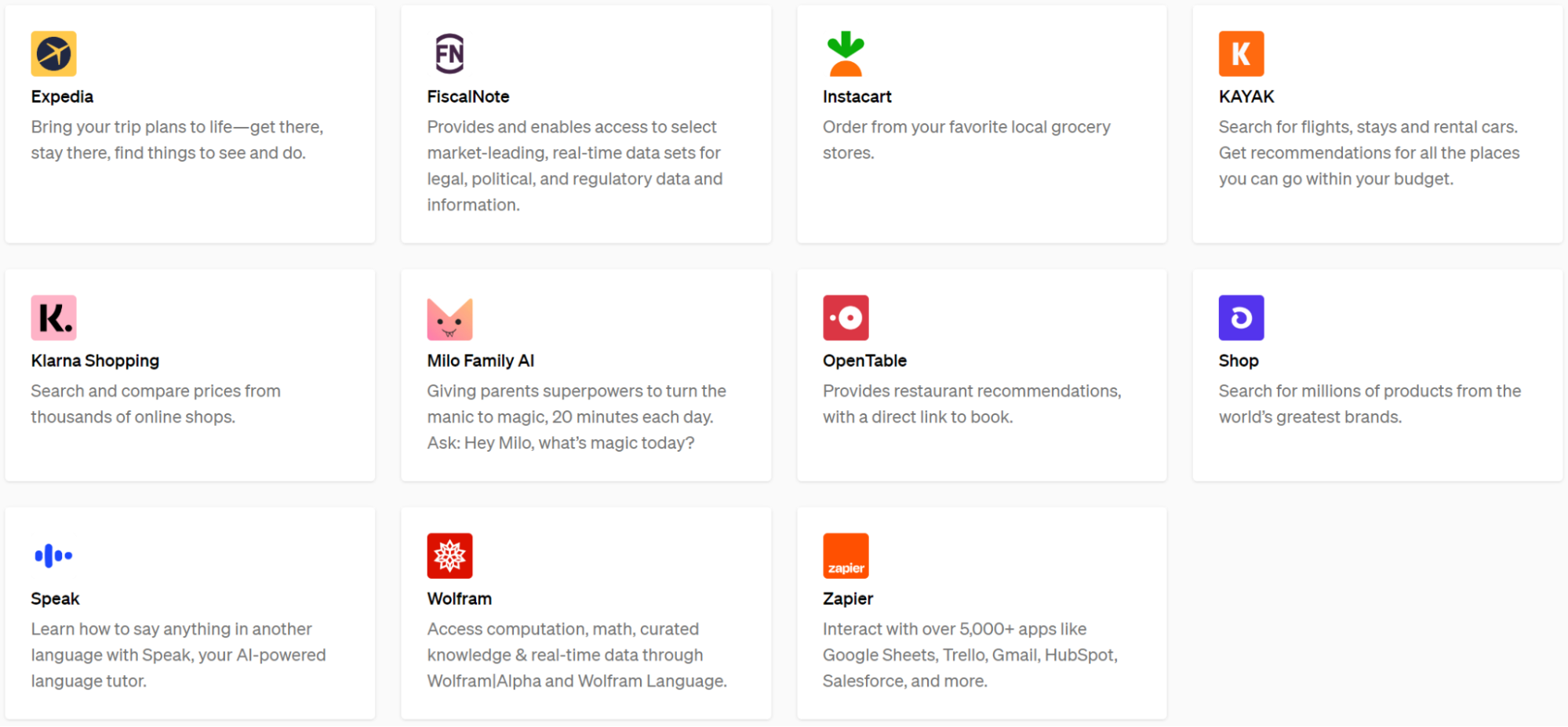
Task: Open the Expedia plugin title
Action: tap(62, 96)
